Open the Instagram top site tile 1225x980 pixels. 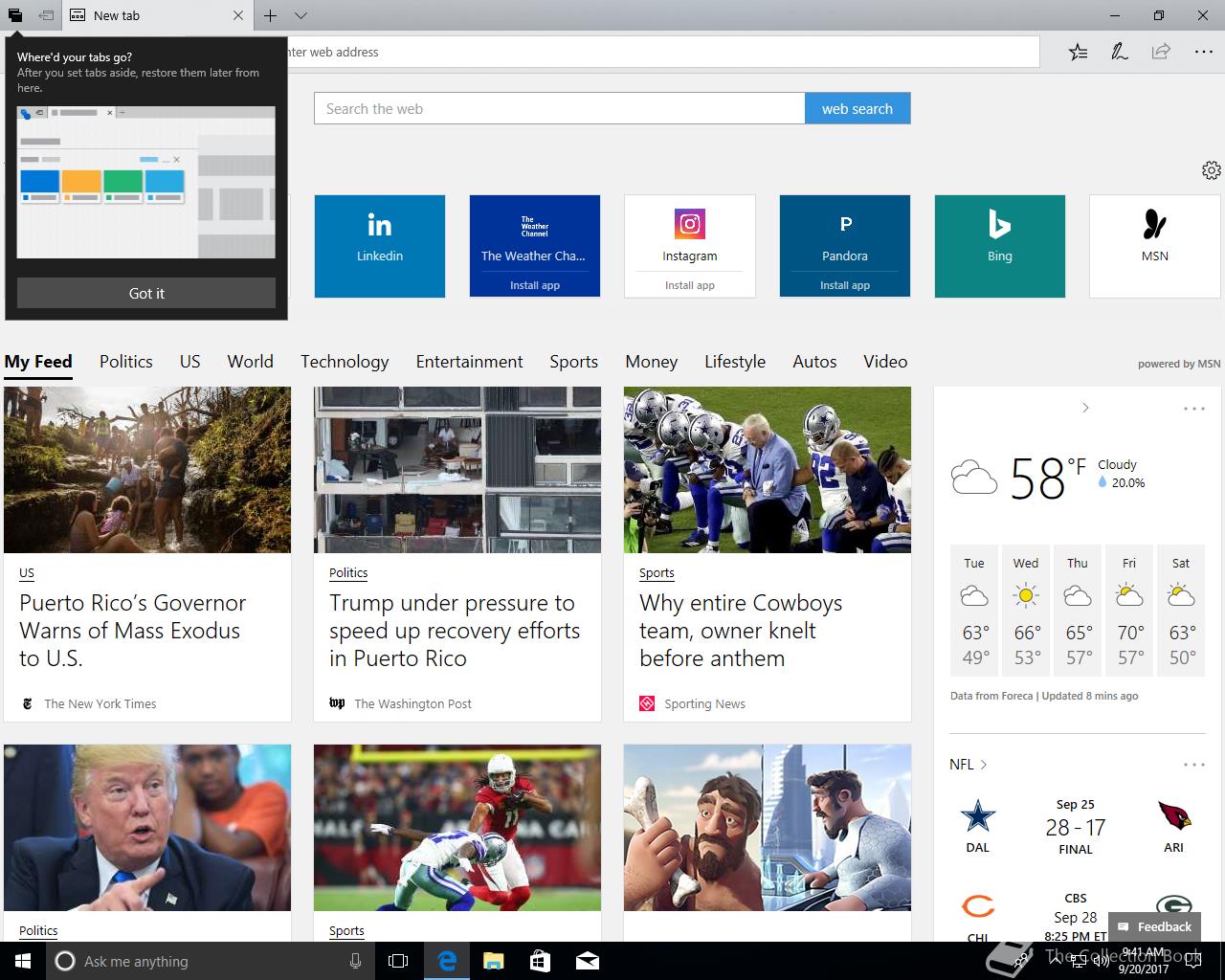pos(690,234)
